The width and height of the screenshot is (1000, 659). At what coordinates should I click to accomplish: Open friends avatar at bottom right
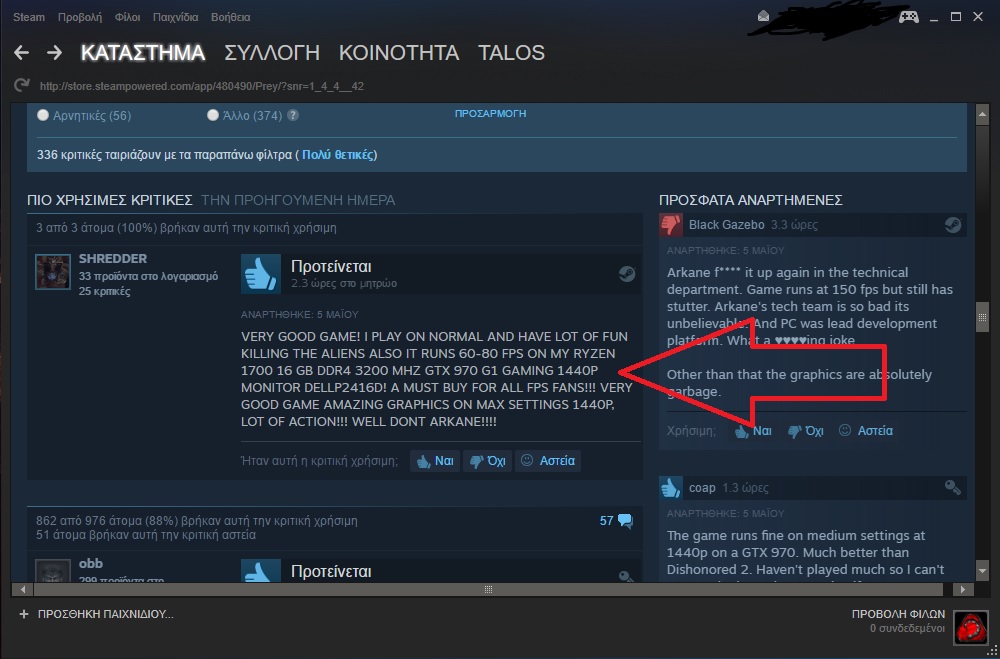tap(970, 627)
